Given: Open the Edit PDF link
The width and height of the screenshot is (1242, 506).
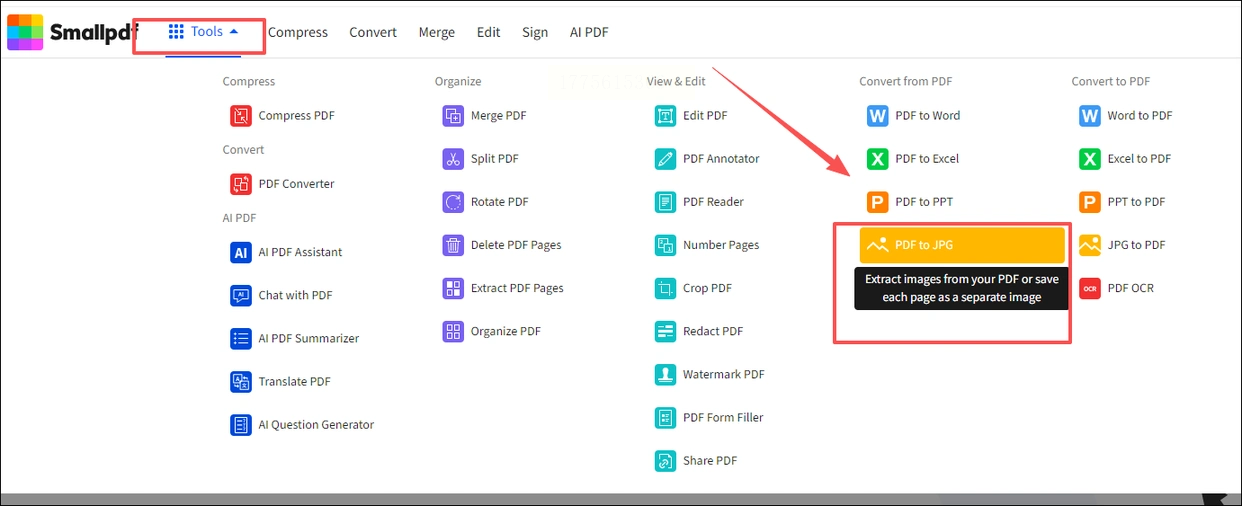Looking at the screenshot, I should [x=706, y=116].
